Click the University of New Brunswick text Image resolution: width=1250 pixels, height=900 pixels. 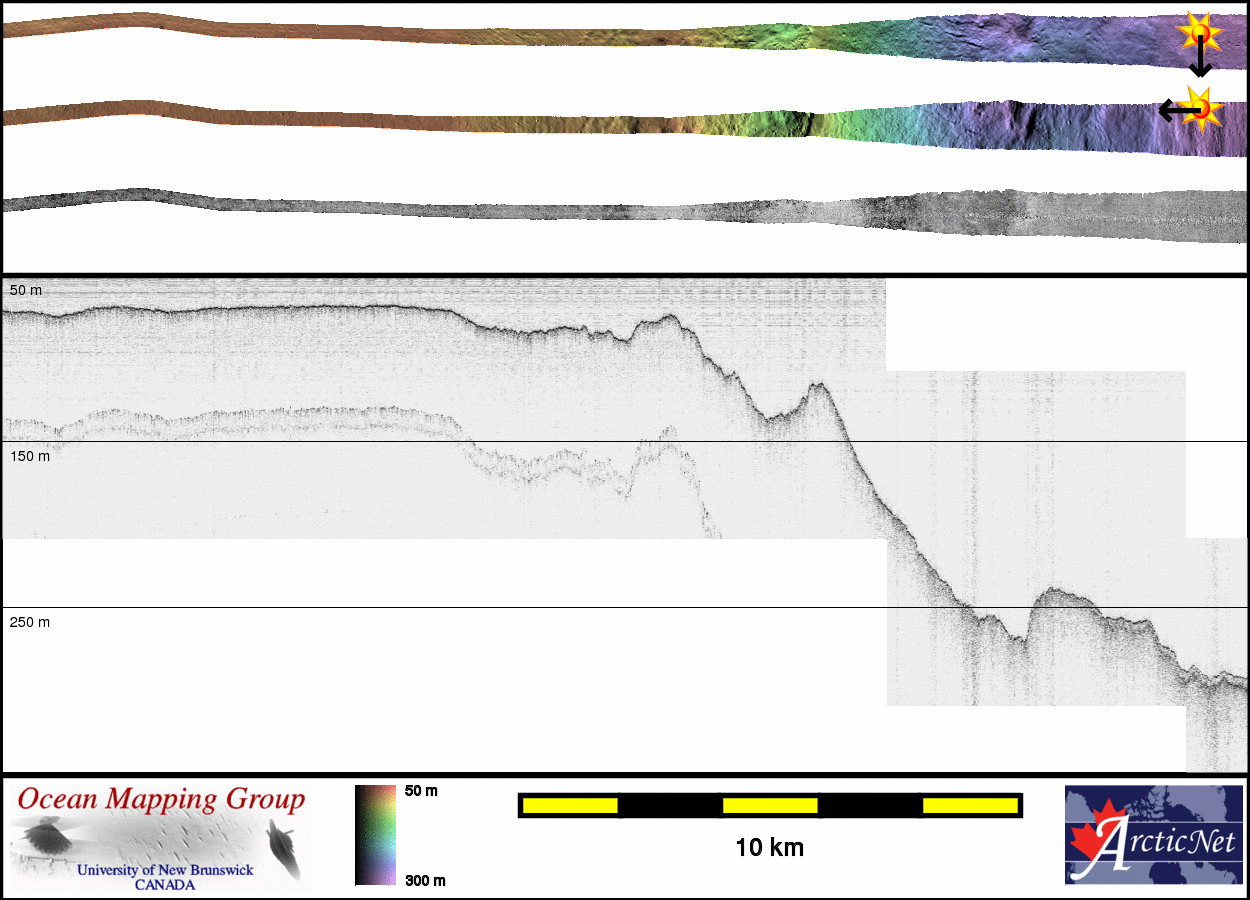(x=165, y=870)
